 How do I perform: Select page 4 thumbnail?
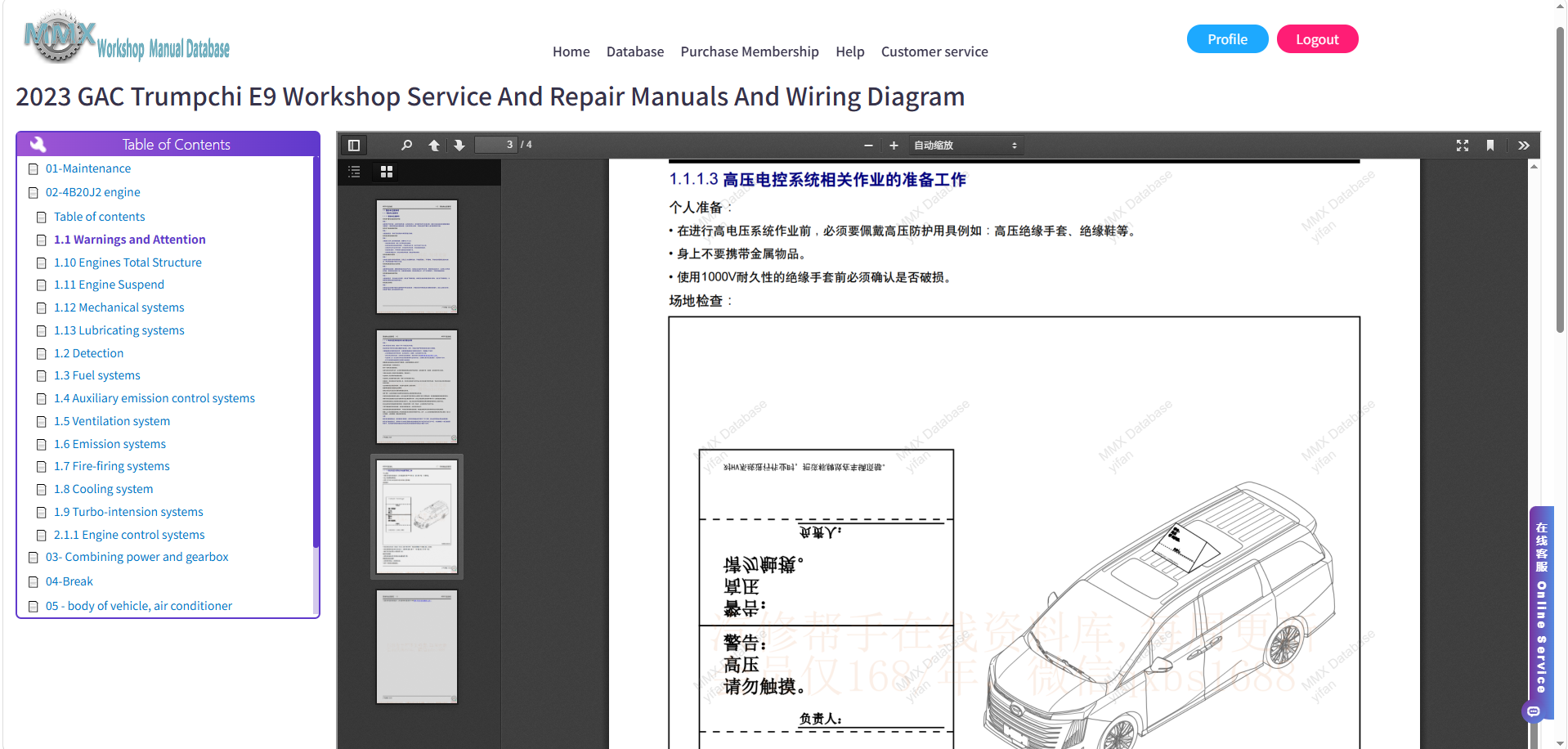417,647
